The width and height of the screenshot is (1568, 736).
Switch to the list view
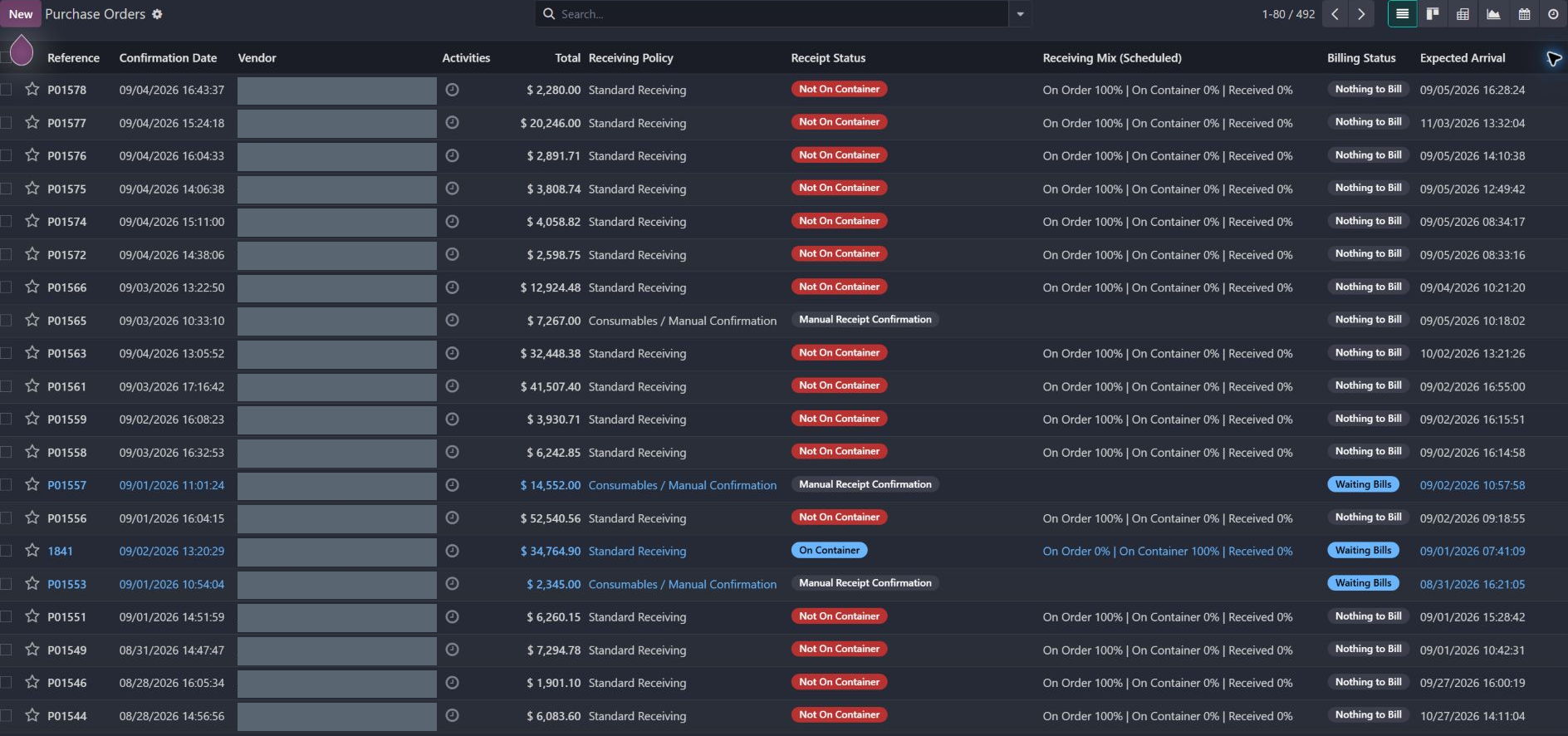tap(1403, 14)
